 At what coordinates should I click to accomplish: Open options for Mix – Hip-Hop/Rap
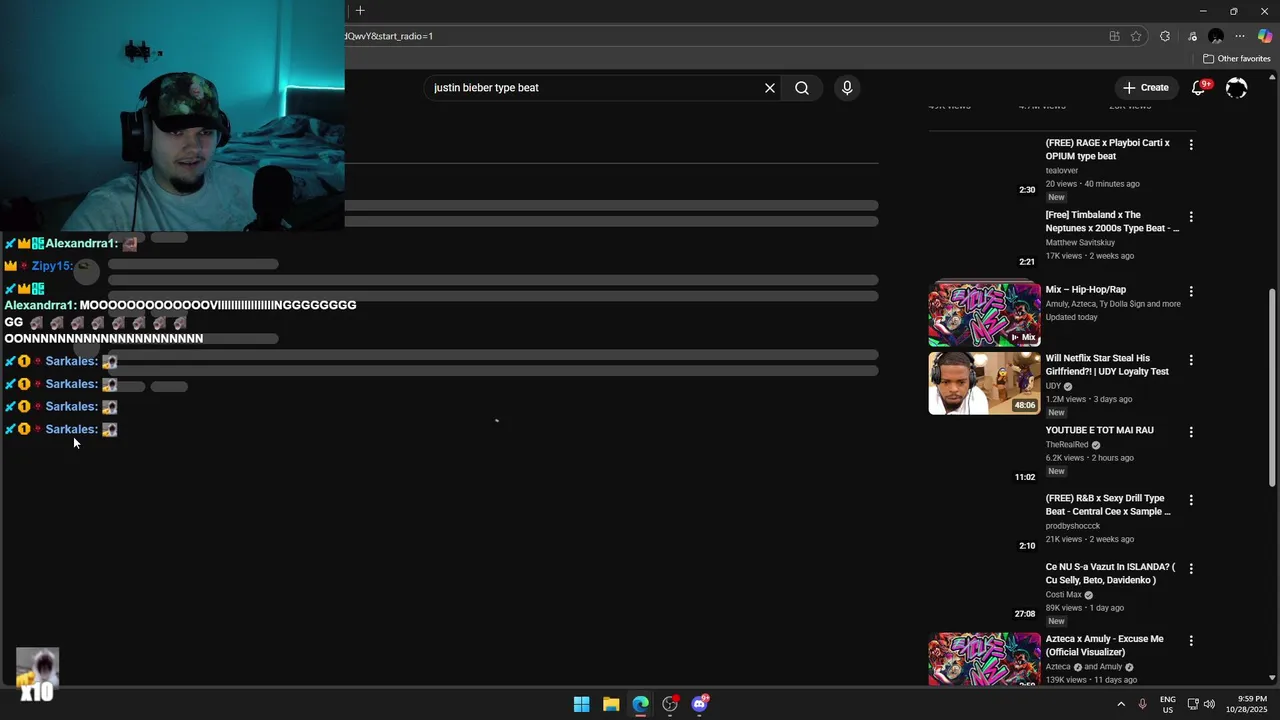point(1191,291)
